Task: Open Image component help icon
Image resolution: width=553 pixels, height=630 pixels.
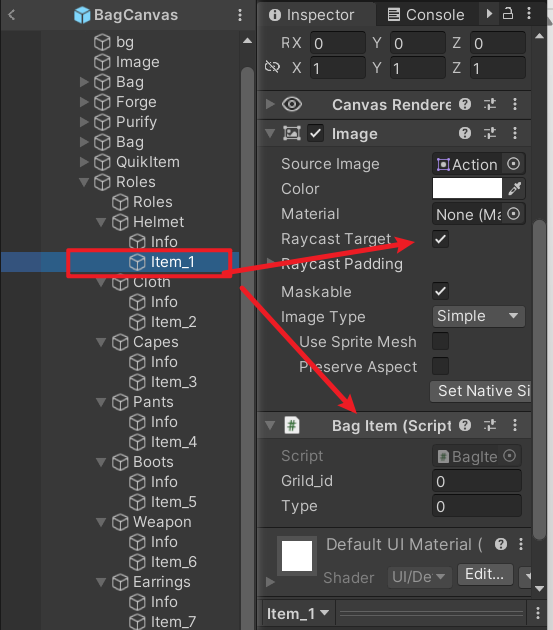Action: click(465, 133)
